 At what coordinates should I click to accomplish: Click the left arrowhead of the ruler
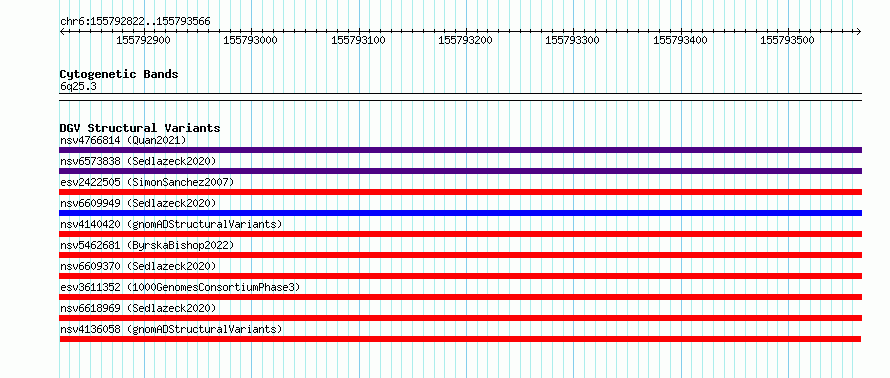tap(62, 31)
